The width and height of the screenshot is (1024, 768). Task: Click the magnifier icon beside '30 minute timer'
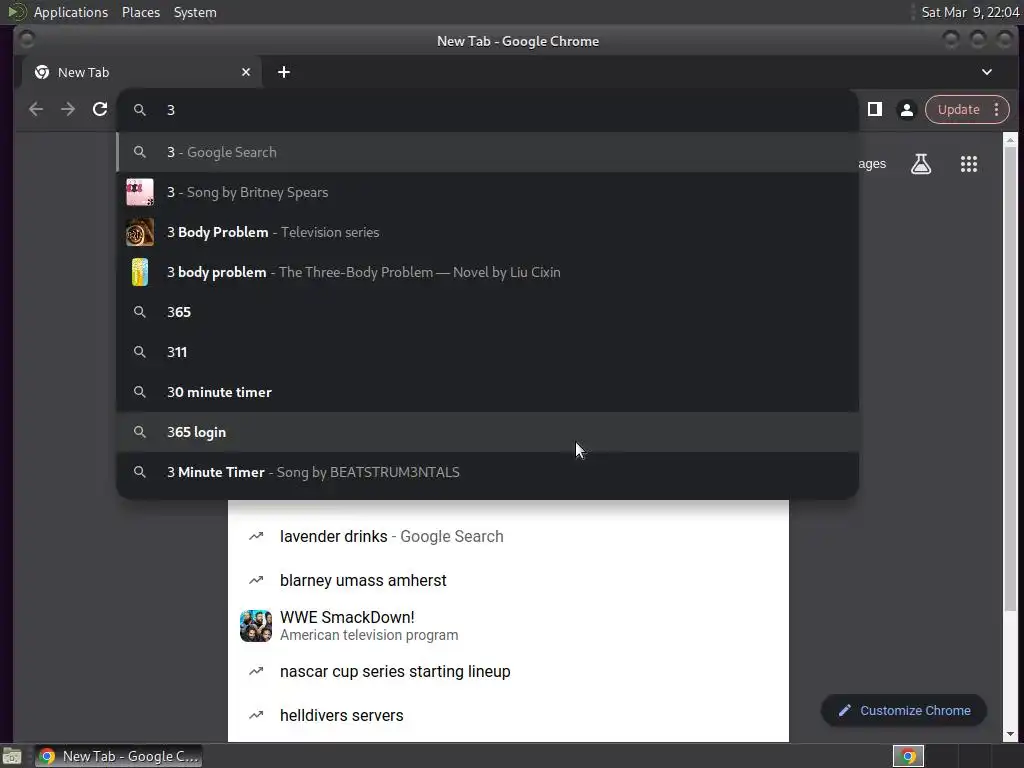(140, 392)
